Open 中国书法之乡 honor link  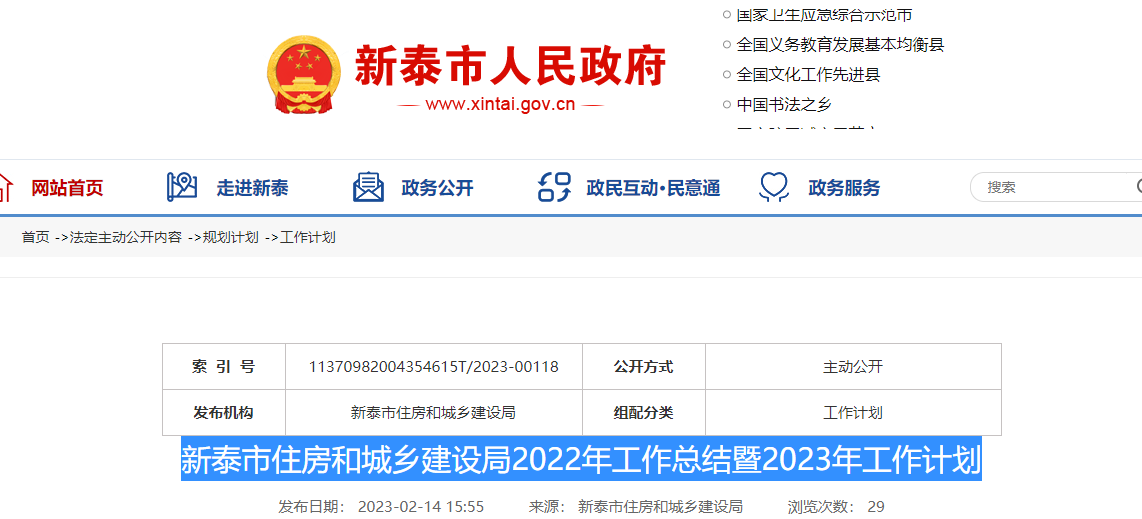coord(784,104)
